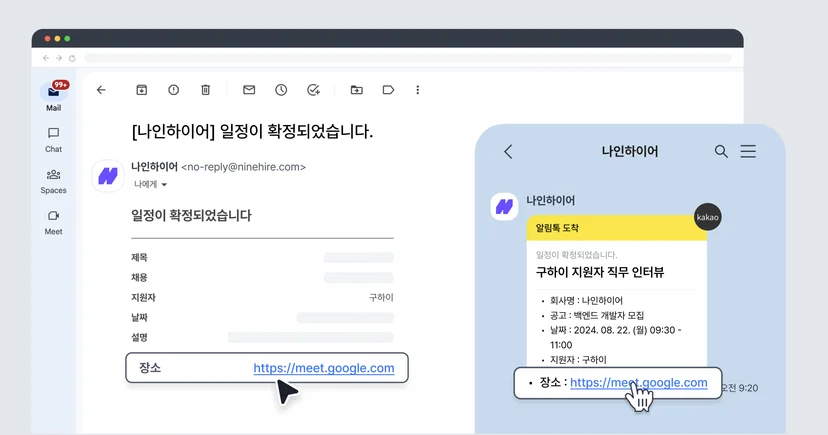Click the 2024. 08. 22. date line
The image size is (828, 435).
(x=615, y=337)
